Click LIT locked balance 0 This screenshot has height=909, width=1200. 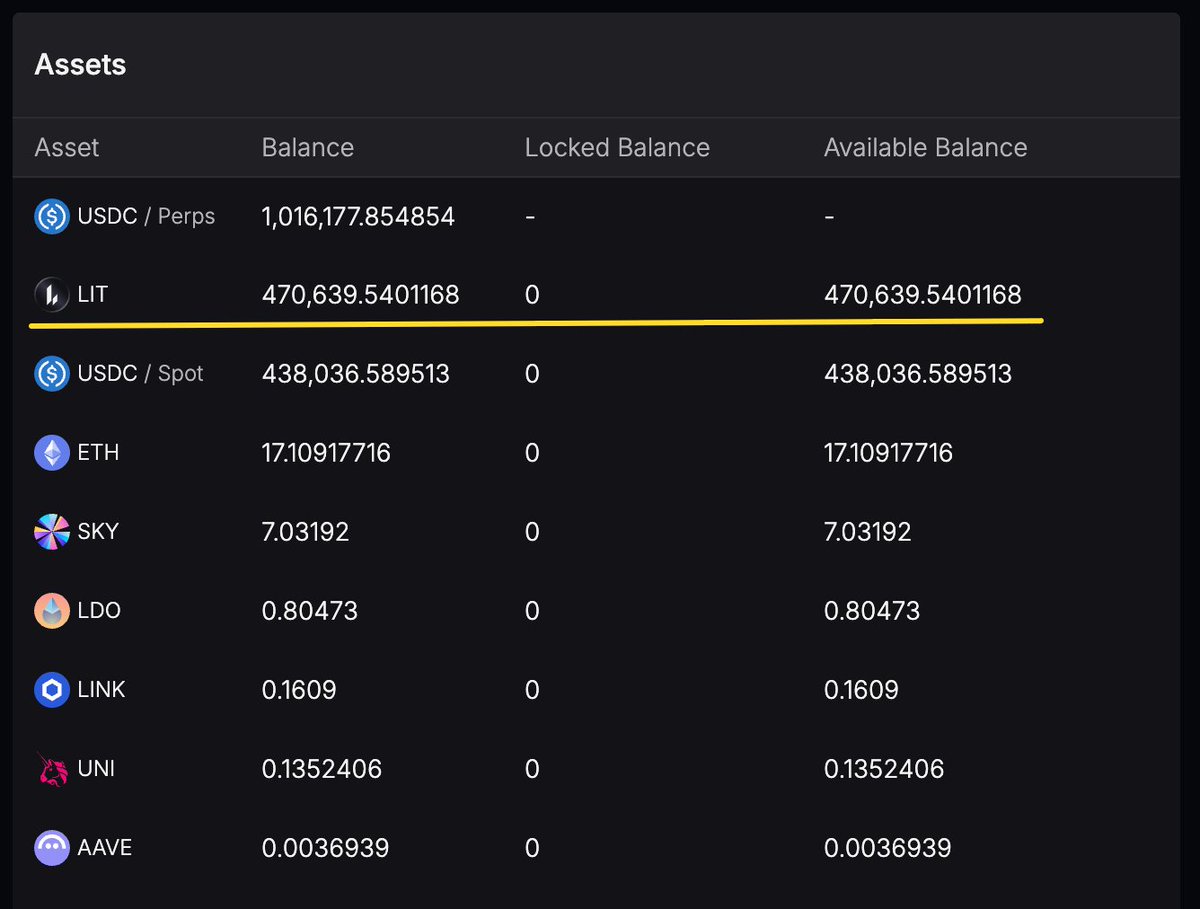(x=532, y=295)
